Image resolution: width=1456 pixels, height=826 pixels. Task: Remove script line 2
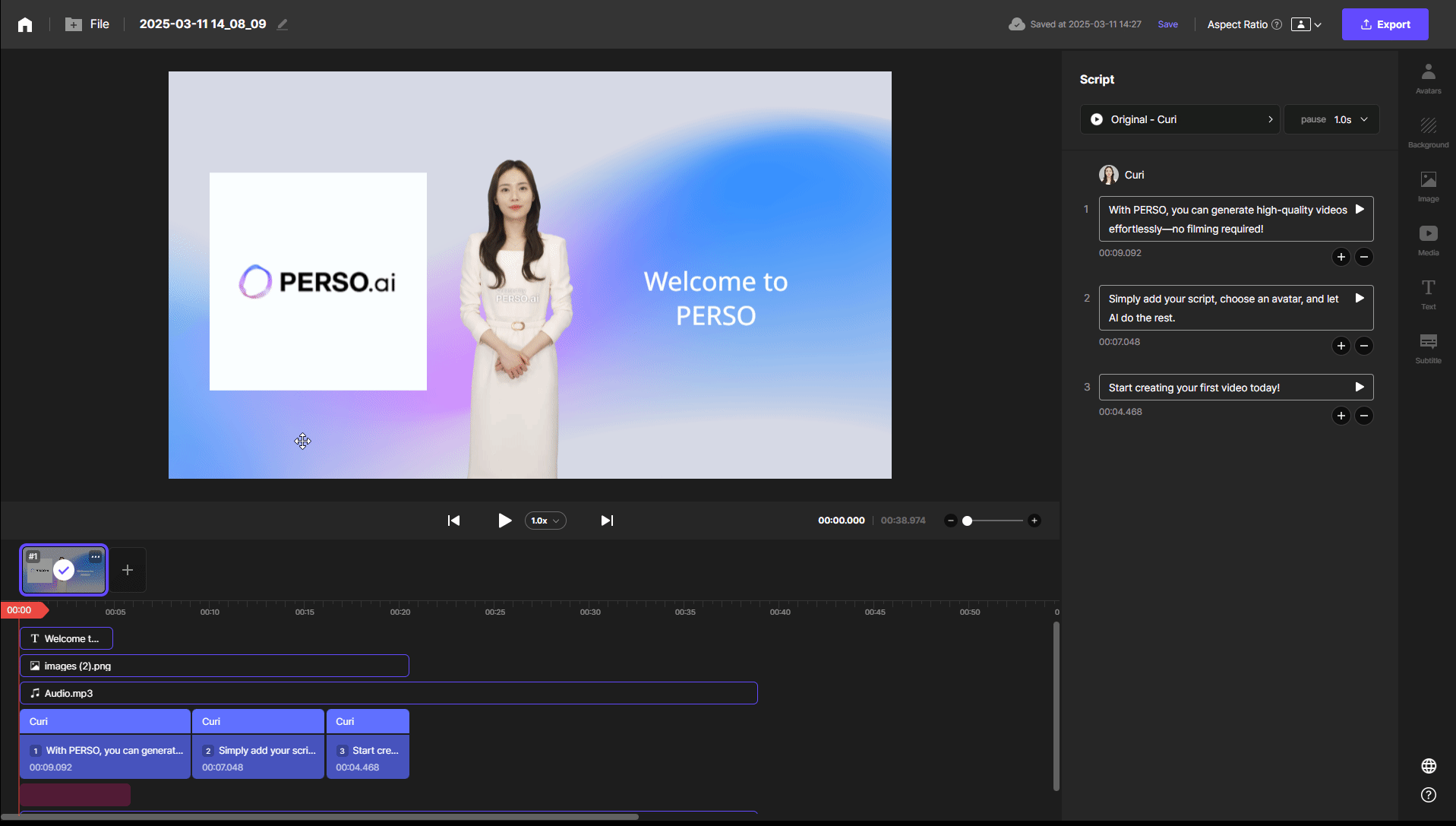pos(1364,346)
